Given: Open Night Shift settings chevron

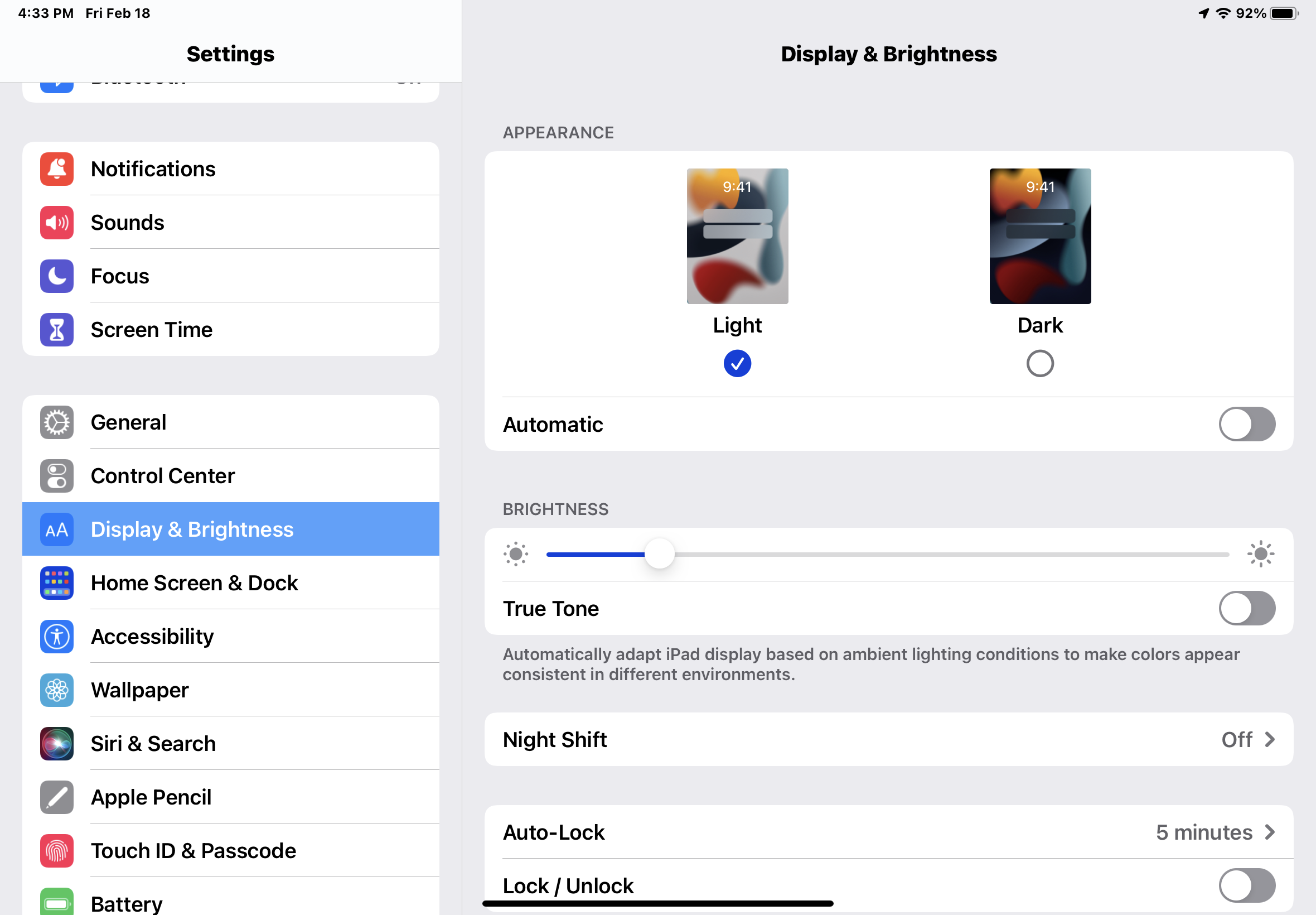Looking at the screenshot, I should [x=1269, y=740].
